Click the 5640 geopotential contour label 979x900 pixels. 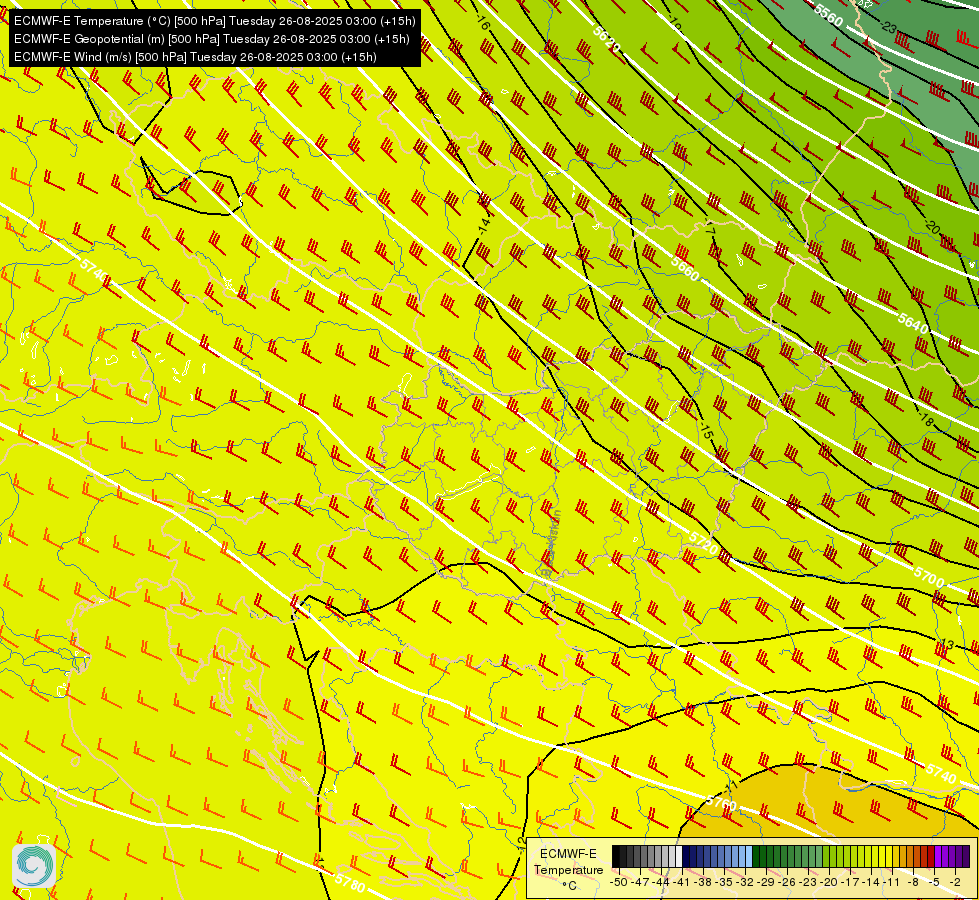click(913, 322)
